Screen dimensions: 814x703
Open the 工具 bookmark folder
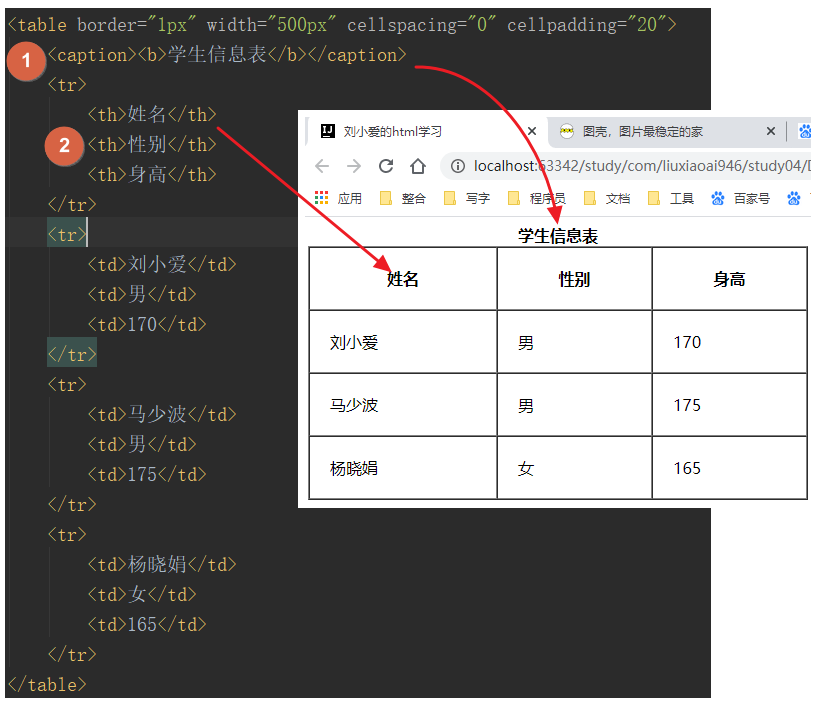pos(671,198)
